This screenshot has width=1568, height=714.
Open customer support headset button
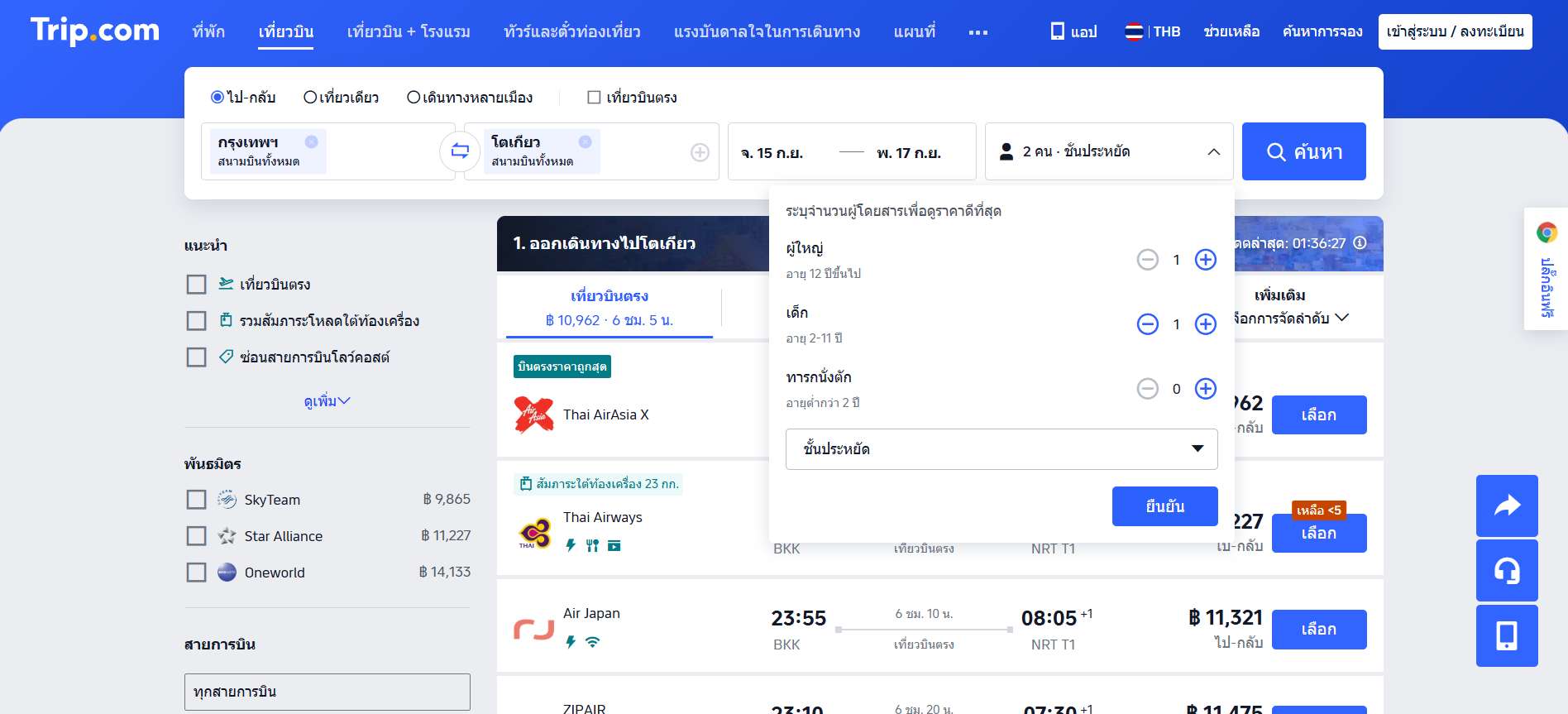point(1506,570)
